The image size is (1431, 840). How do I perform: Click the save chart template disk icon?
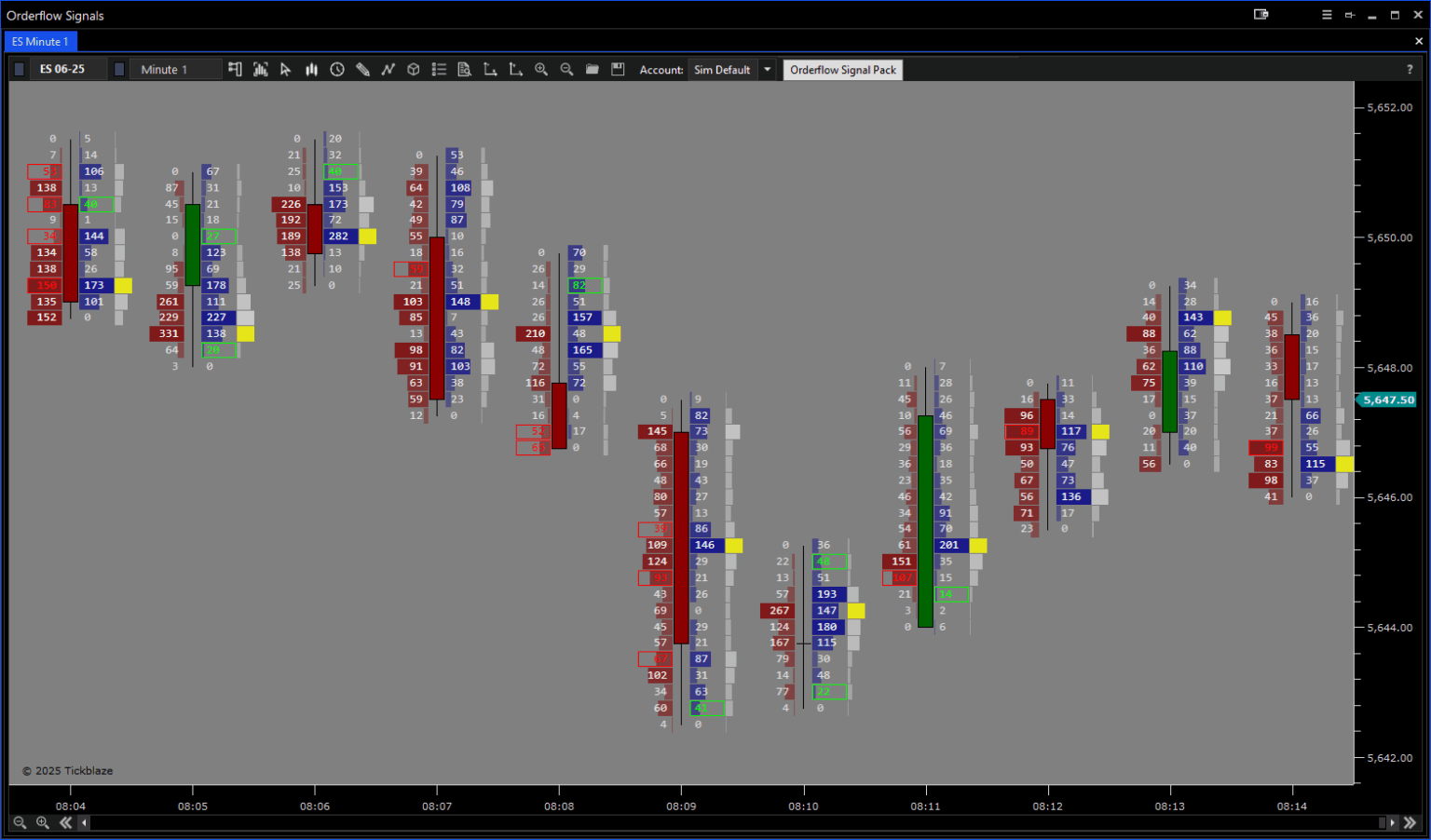(x=618, y=69)
